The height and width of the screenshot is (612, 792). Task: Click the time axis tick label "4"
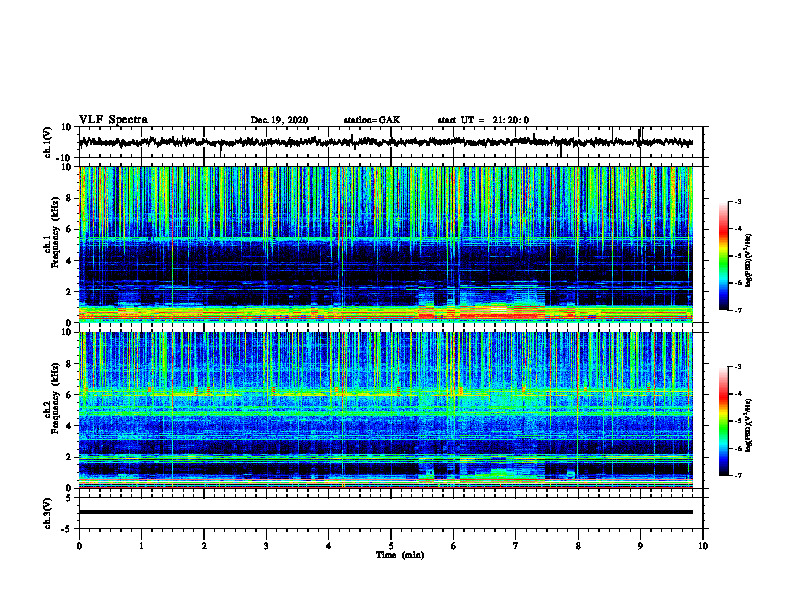329,546
